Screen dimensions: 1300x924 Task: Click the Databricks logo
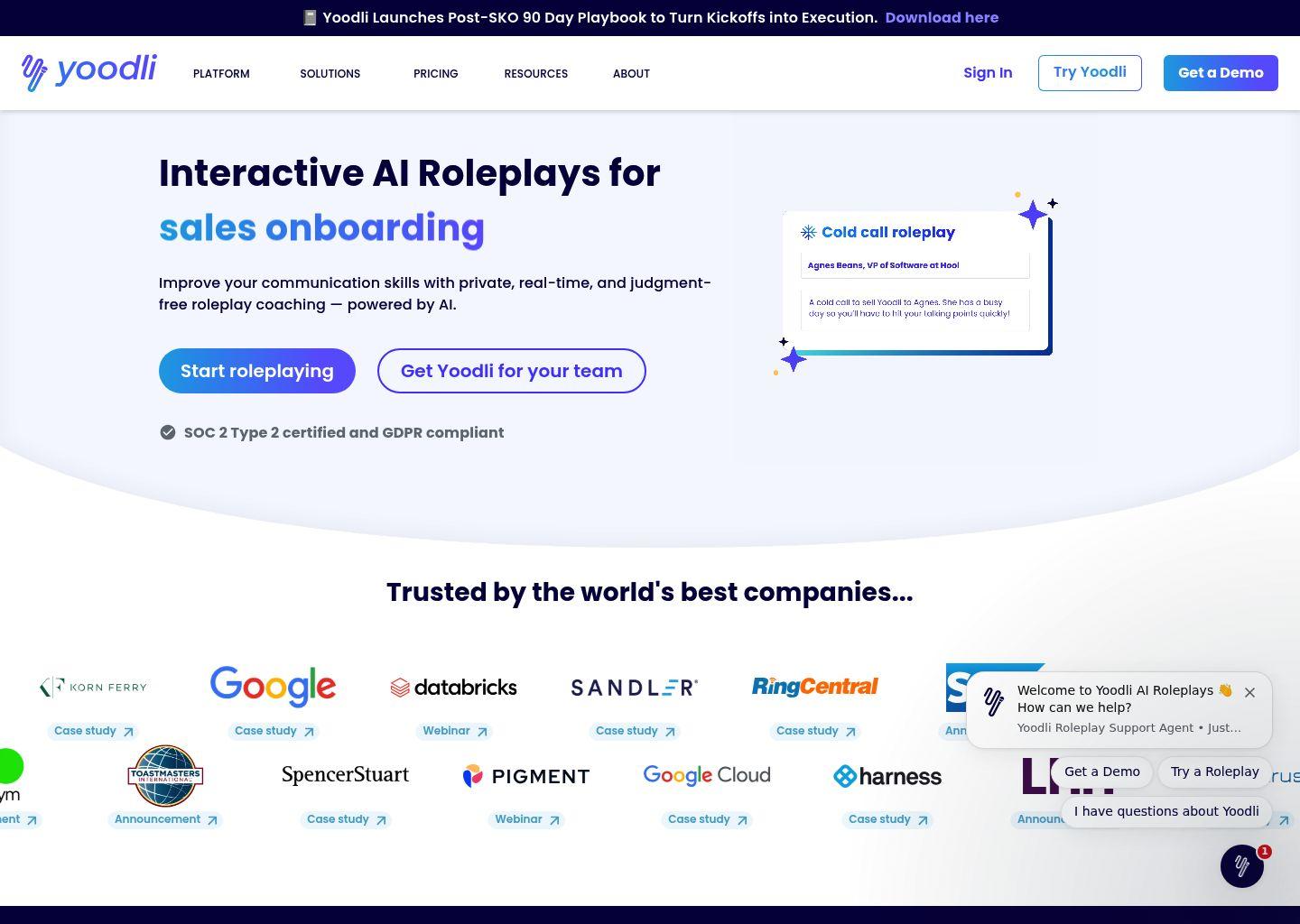point(453,688)
